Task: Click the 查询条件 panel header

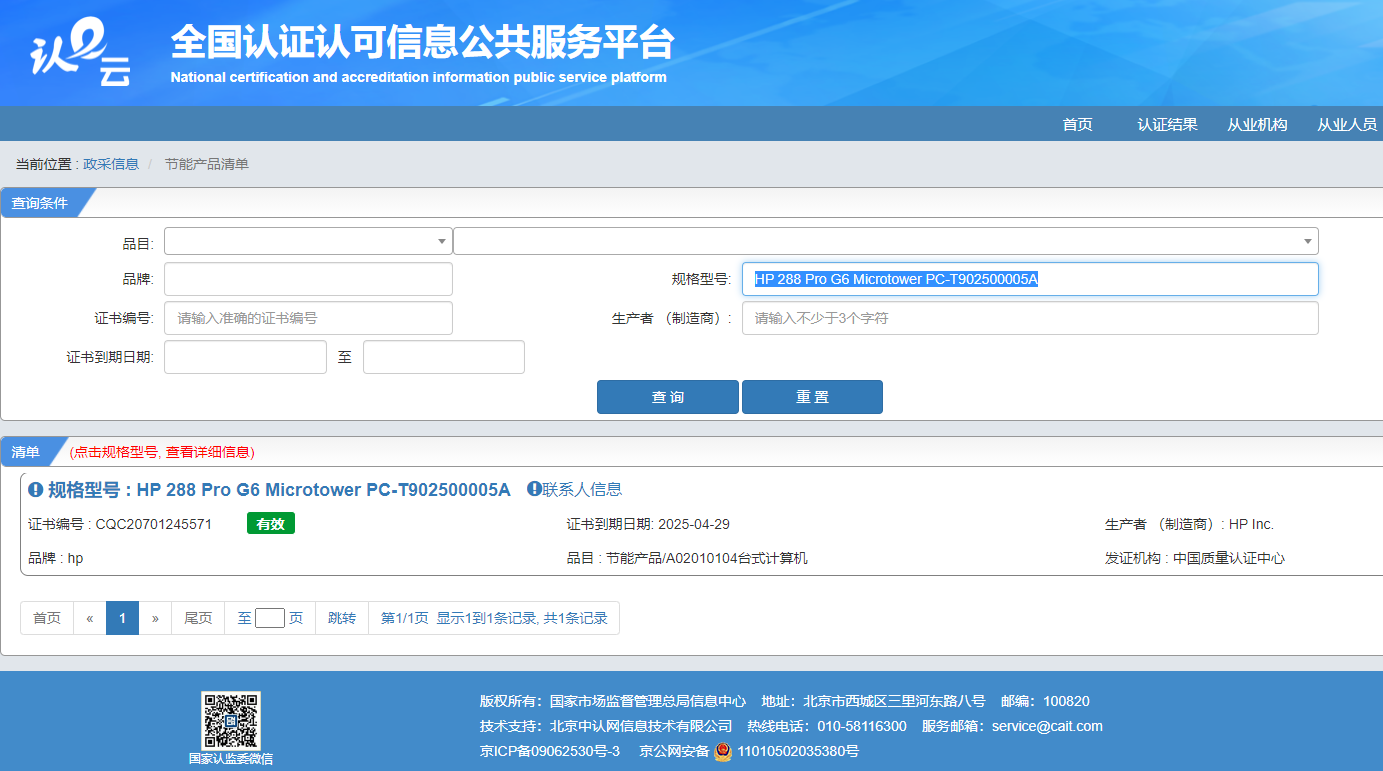Action: pos(40,203)
